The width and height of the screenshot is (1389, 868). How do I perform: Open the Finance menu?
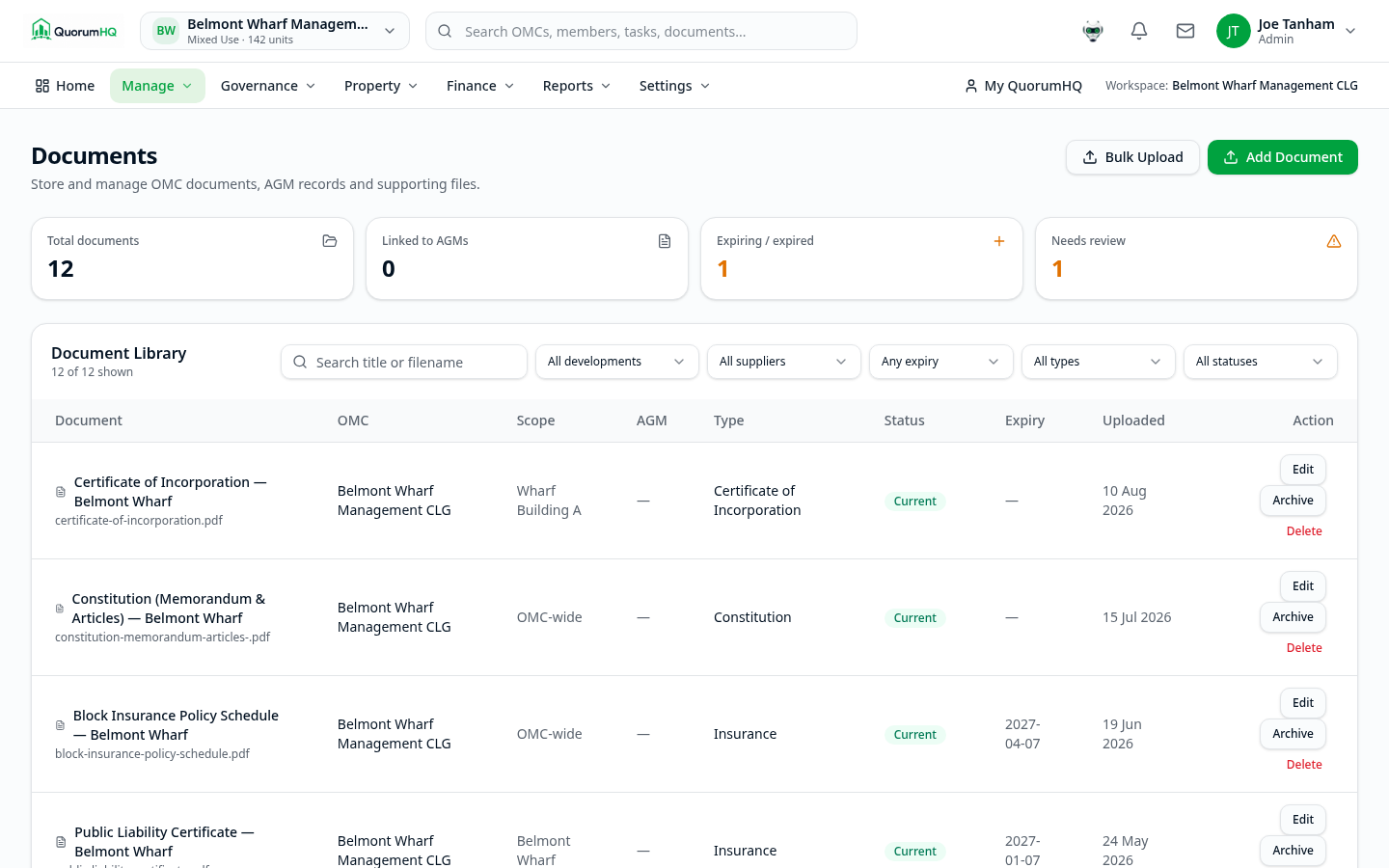(x=480, y=86)
